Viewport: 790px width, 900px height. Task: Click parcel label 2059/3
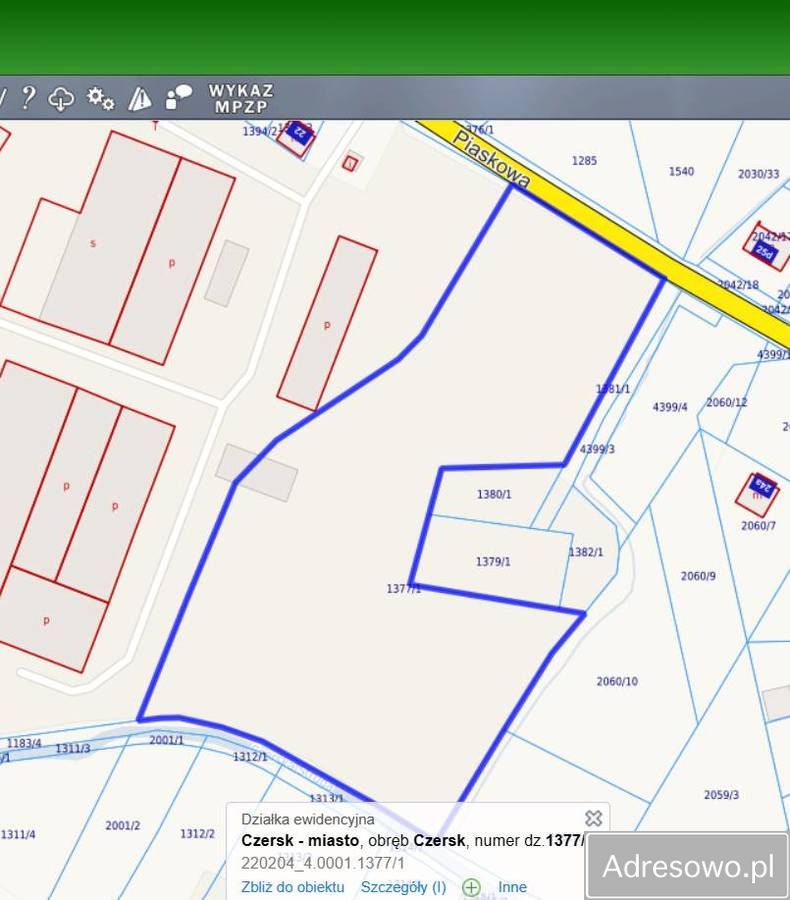721,795
